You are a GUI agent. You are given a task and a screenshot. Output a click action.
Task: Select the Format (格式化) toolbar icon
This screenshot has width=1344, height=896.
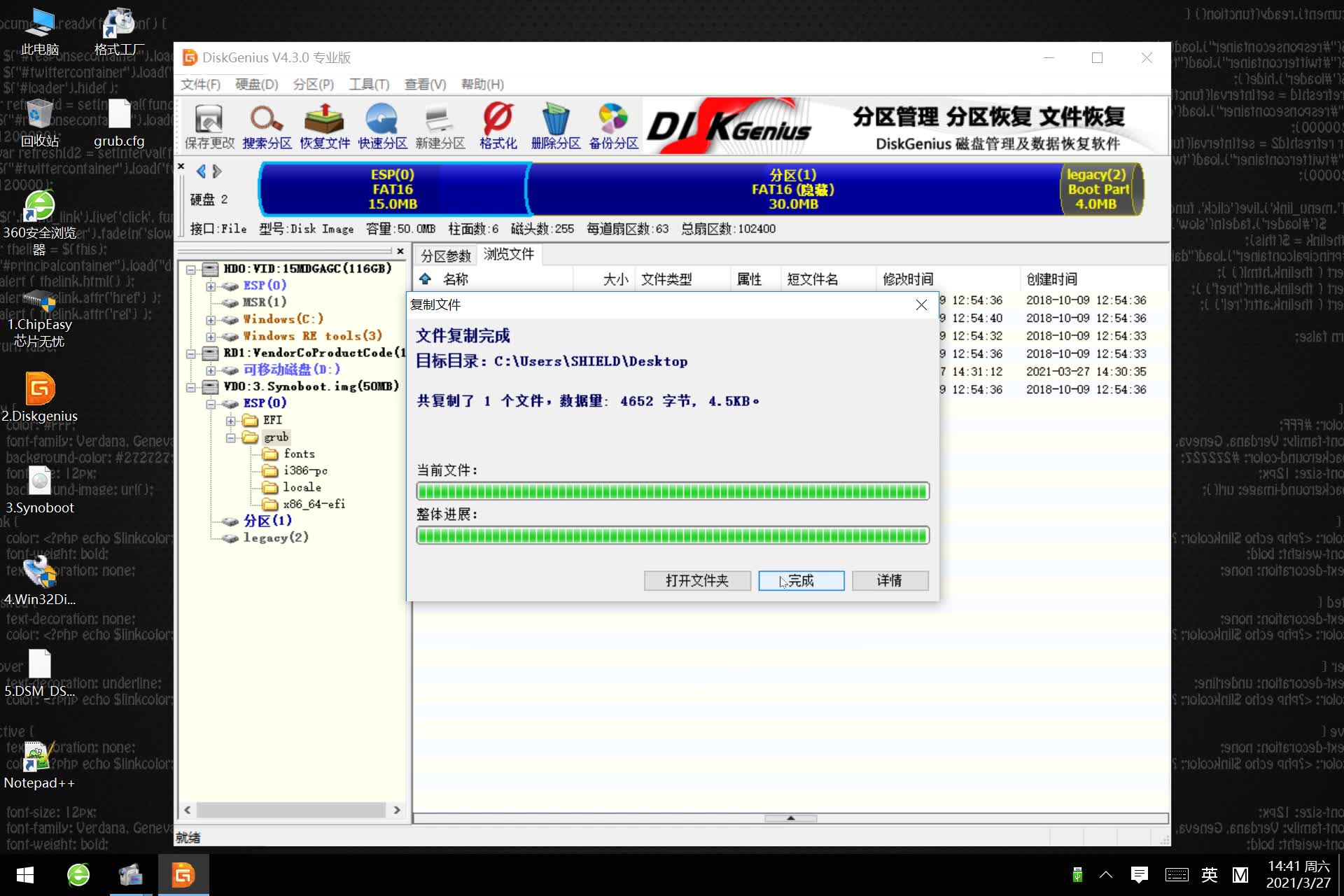point(498,126)
